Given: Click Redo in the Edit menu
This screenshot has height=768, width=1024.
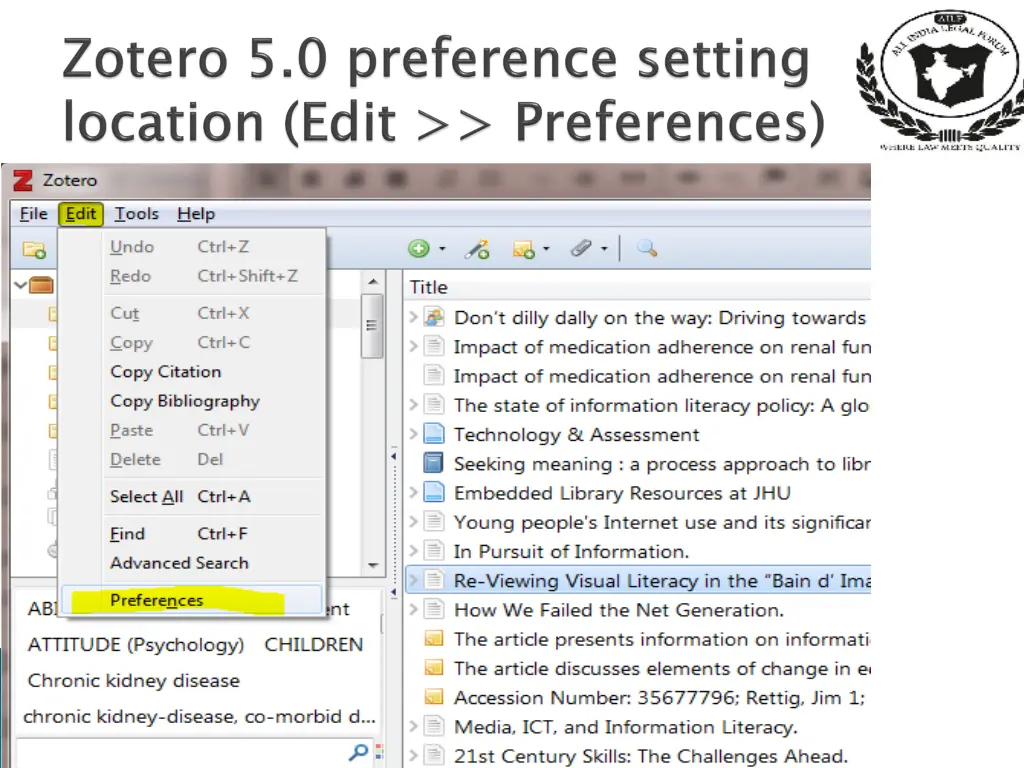Looking at the screenshot, I should 192,276.
